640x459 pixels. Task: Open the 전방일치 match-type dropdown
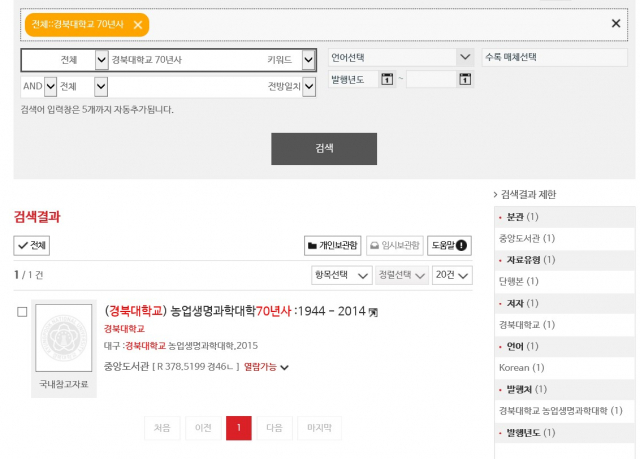coord(309,86)
